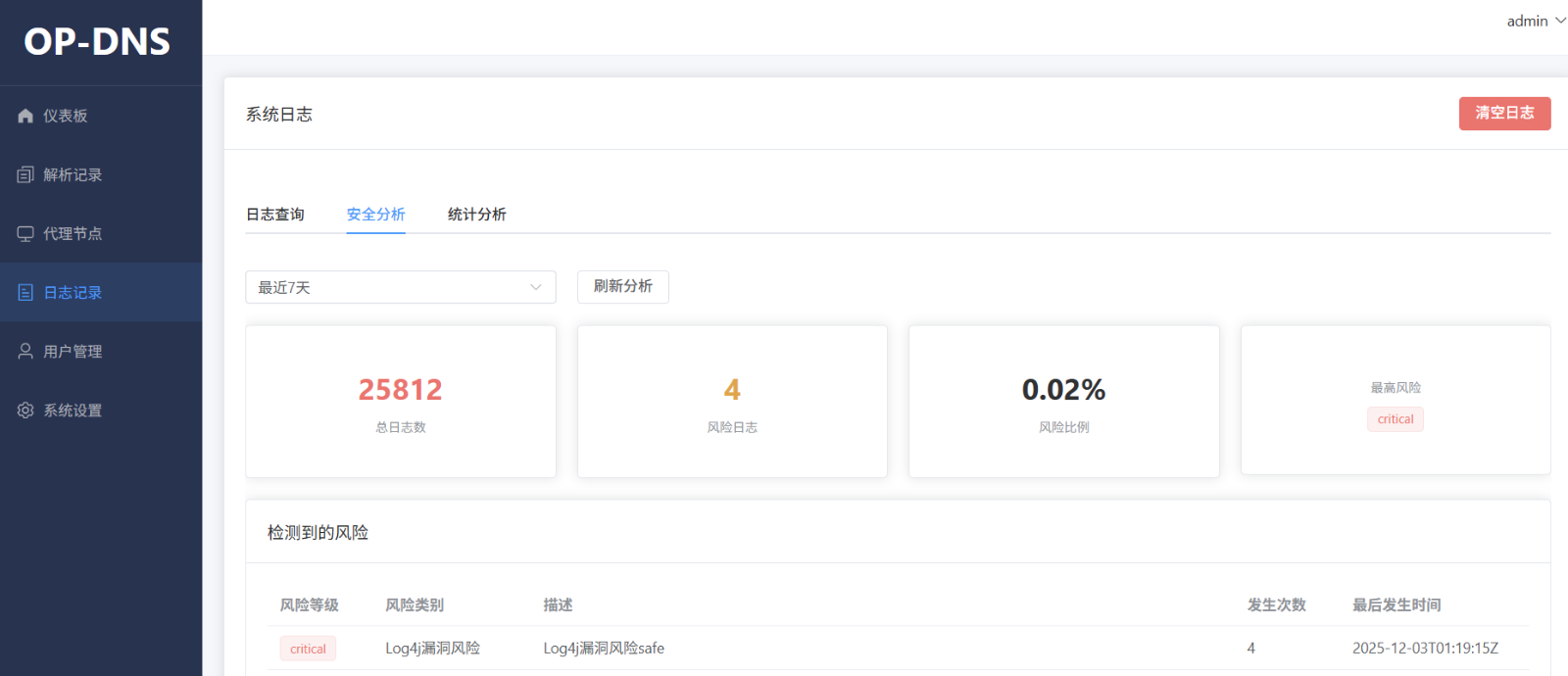Viewport: 1568px width, 676px height.
Task: Click the critical tag in 最高风险 card
Action: (1396, 419)
